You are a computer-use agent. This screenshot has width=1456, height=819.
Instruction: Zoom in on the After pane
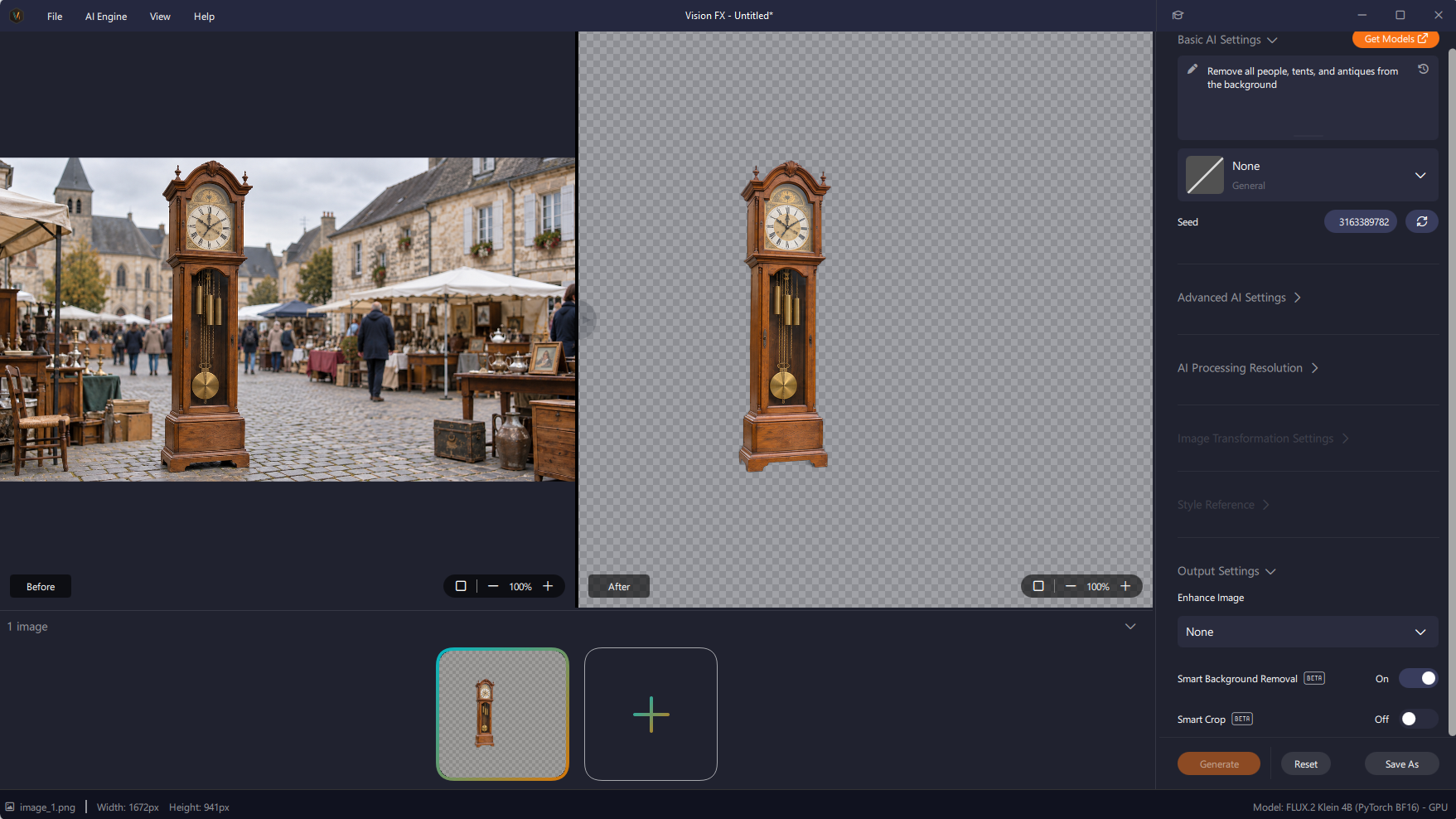tap(1125, 586)
